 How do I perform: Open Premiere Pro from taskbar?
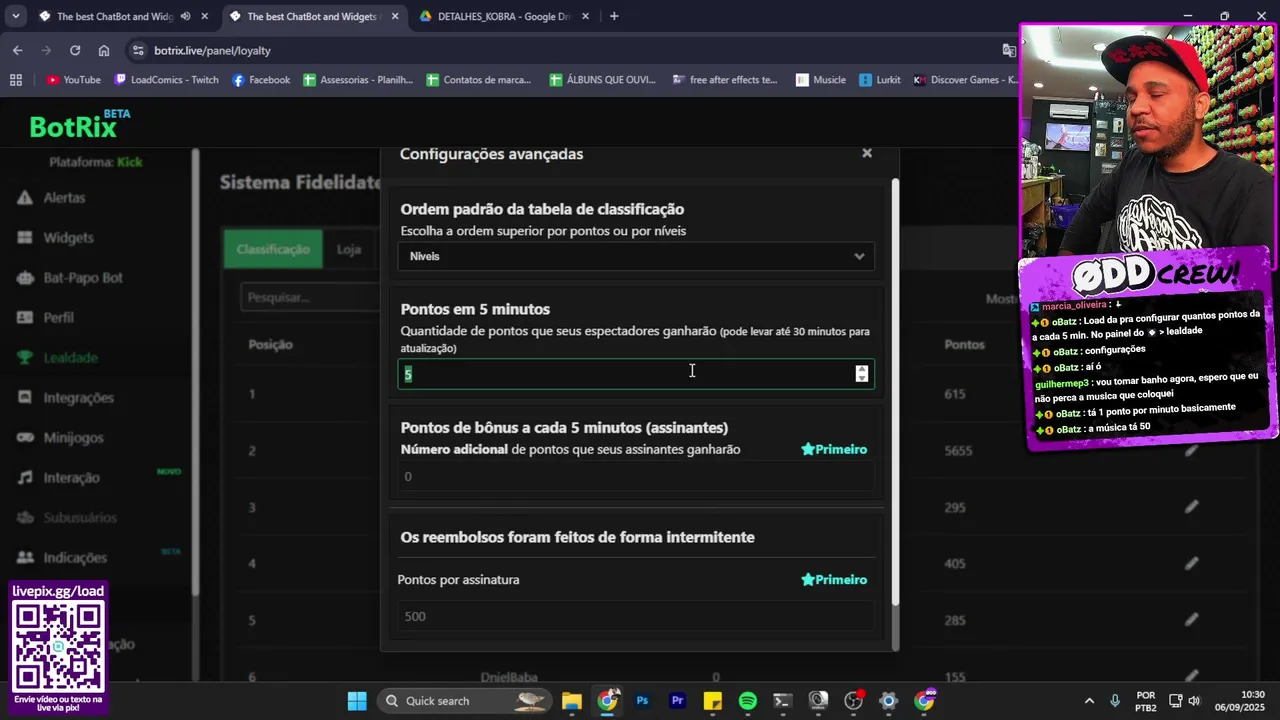[x=677, y=701]
